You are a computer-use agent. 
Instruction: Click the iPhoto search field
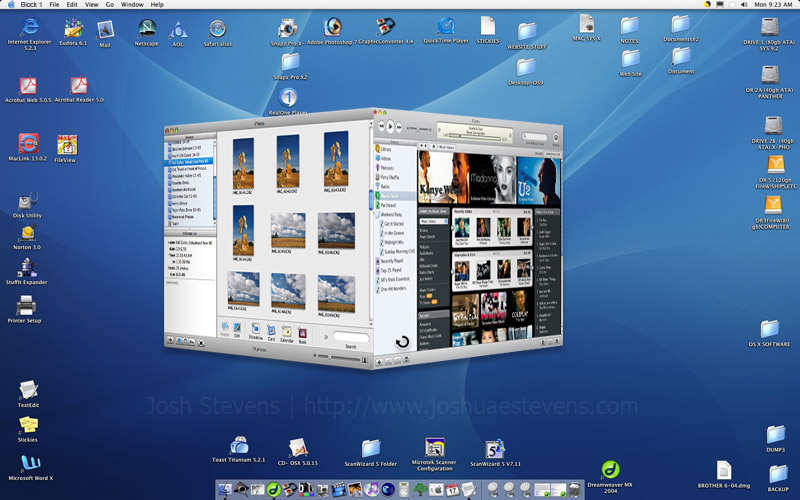[351, 337]
